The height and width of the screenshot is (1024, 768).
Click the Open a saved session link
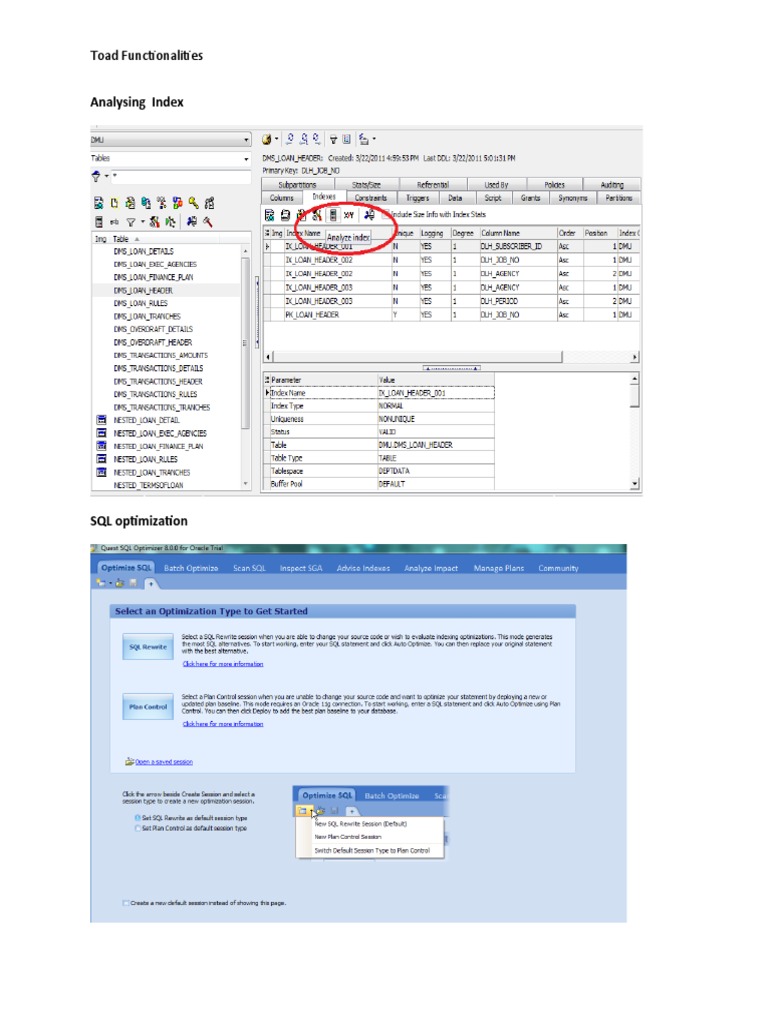click(x=164, y=761)
